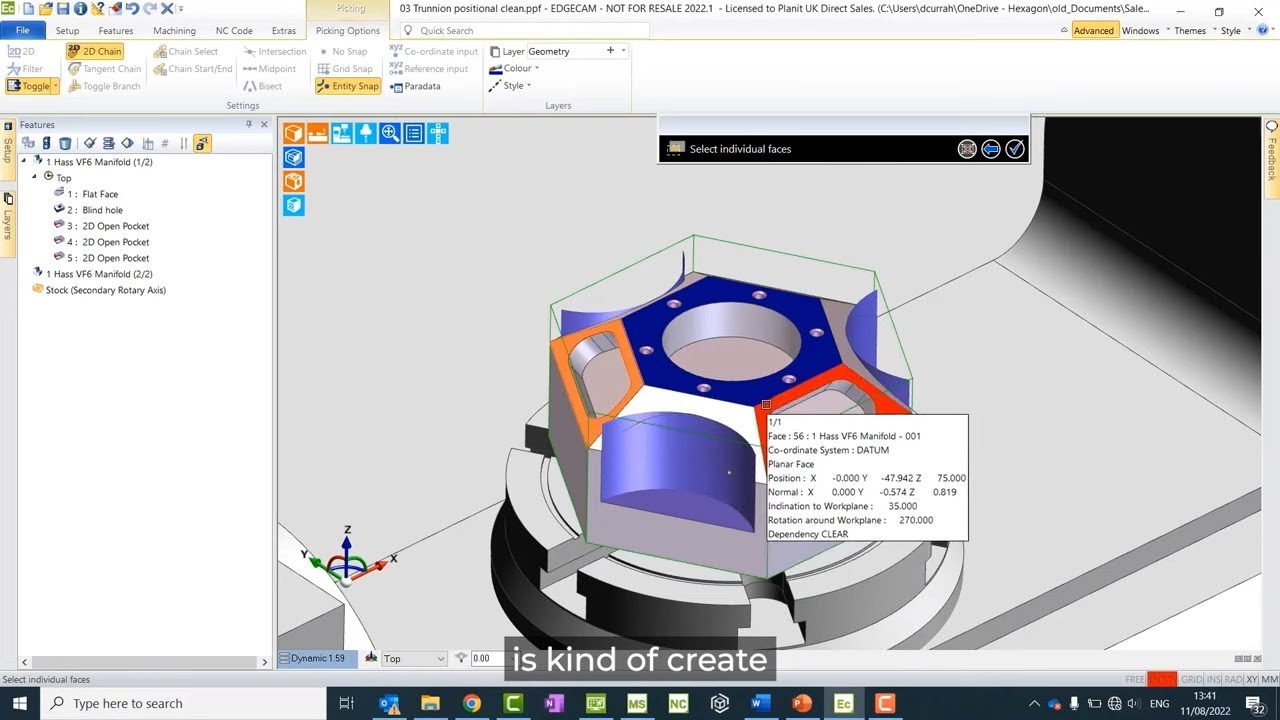Open the Top view dropdown at viewport bottom

click(x=414, y=659)
